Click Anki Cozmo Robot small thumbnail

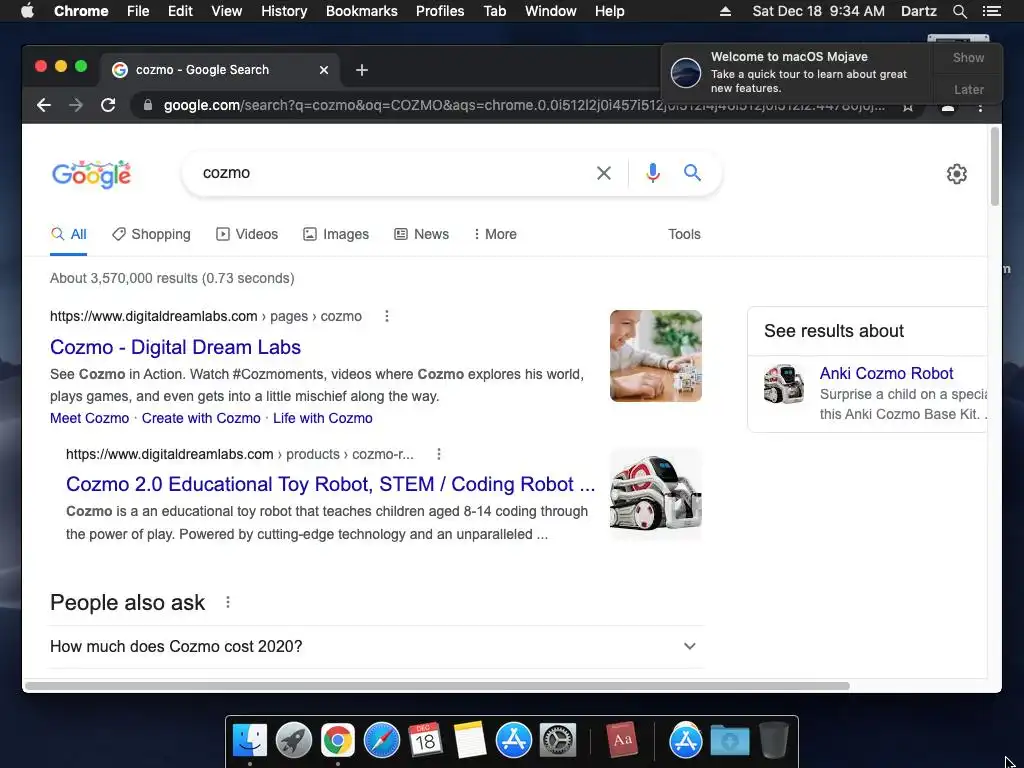pos(784,384)
